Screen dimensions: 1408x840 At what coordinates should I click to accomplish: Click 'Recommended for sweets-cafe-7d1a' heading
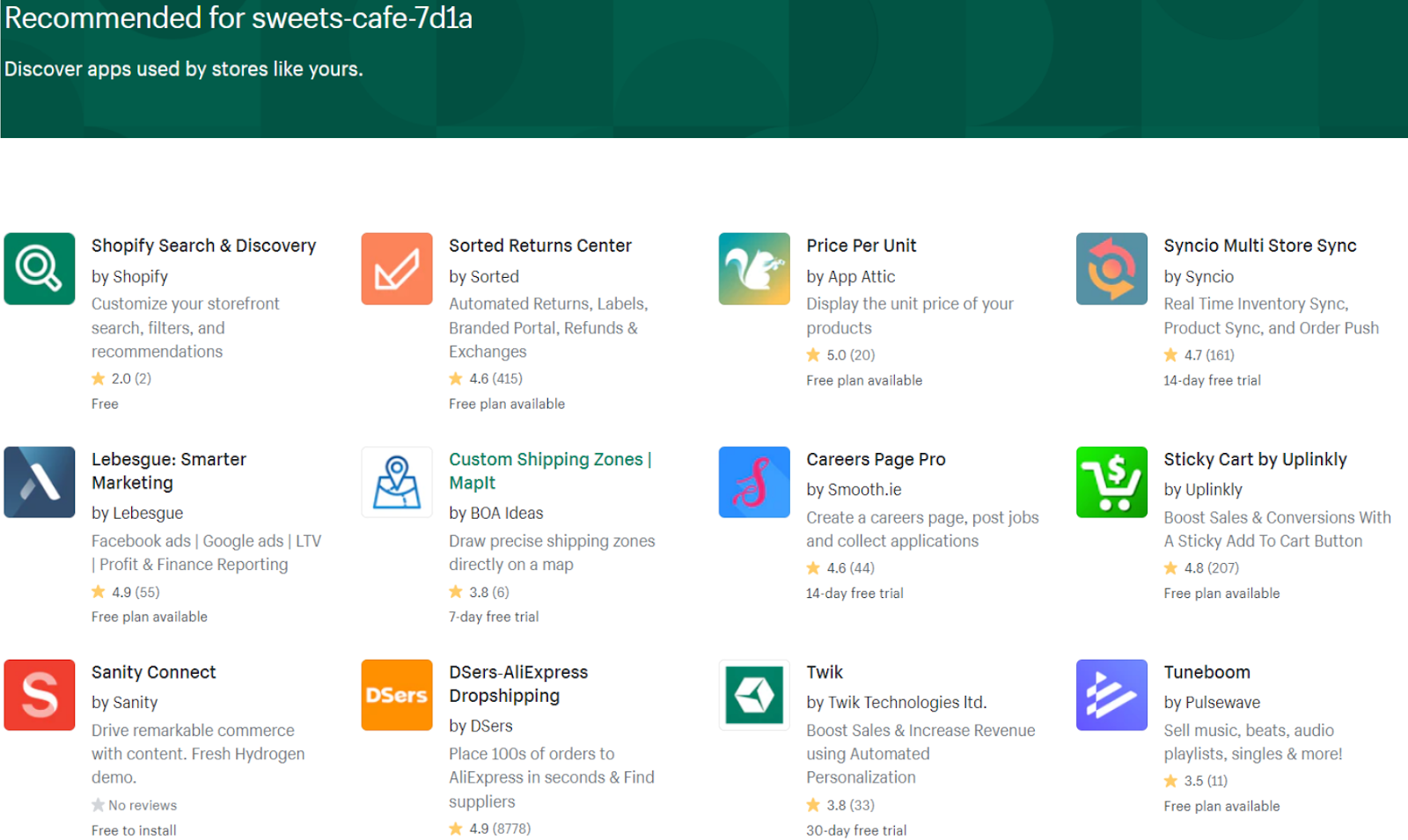click(238, 18)
